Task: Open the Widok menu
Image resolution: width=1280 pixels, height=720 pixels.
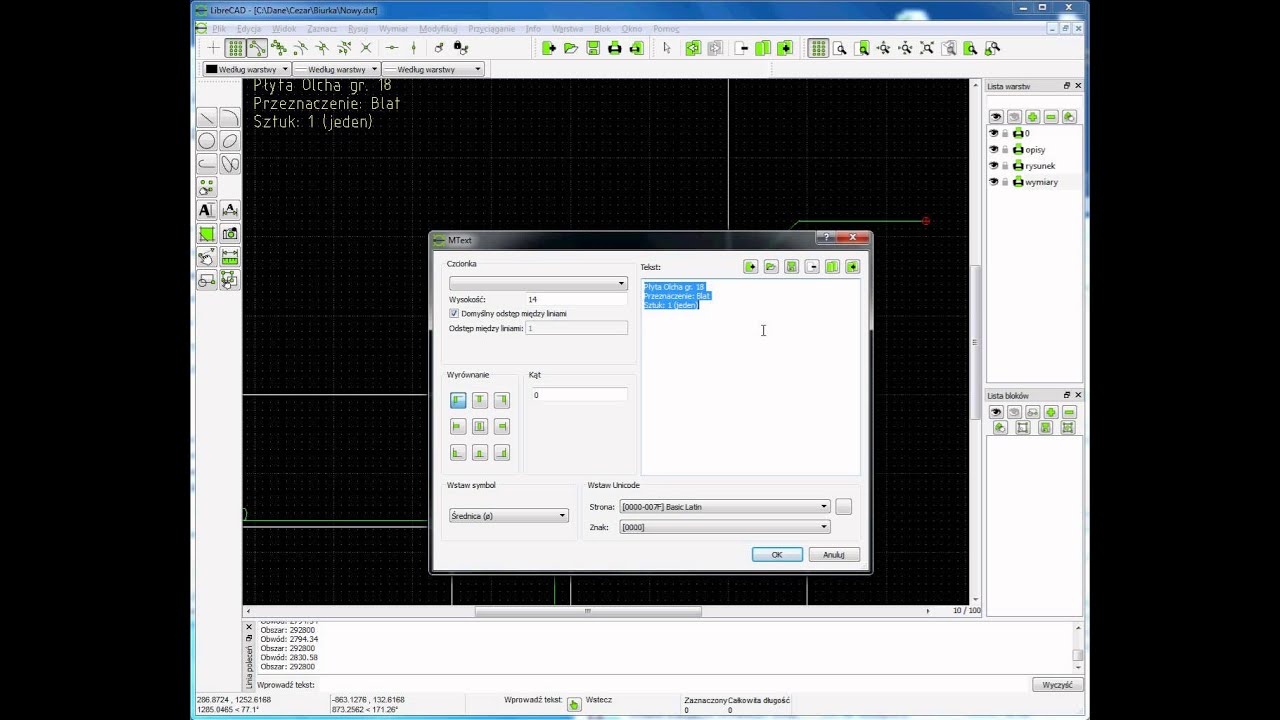Action: (x=284, y=29)
